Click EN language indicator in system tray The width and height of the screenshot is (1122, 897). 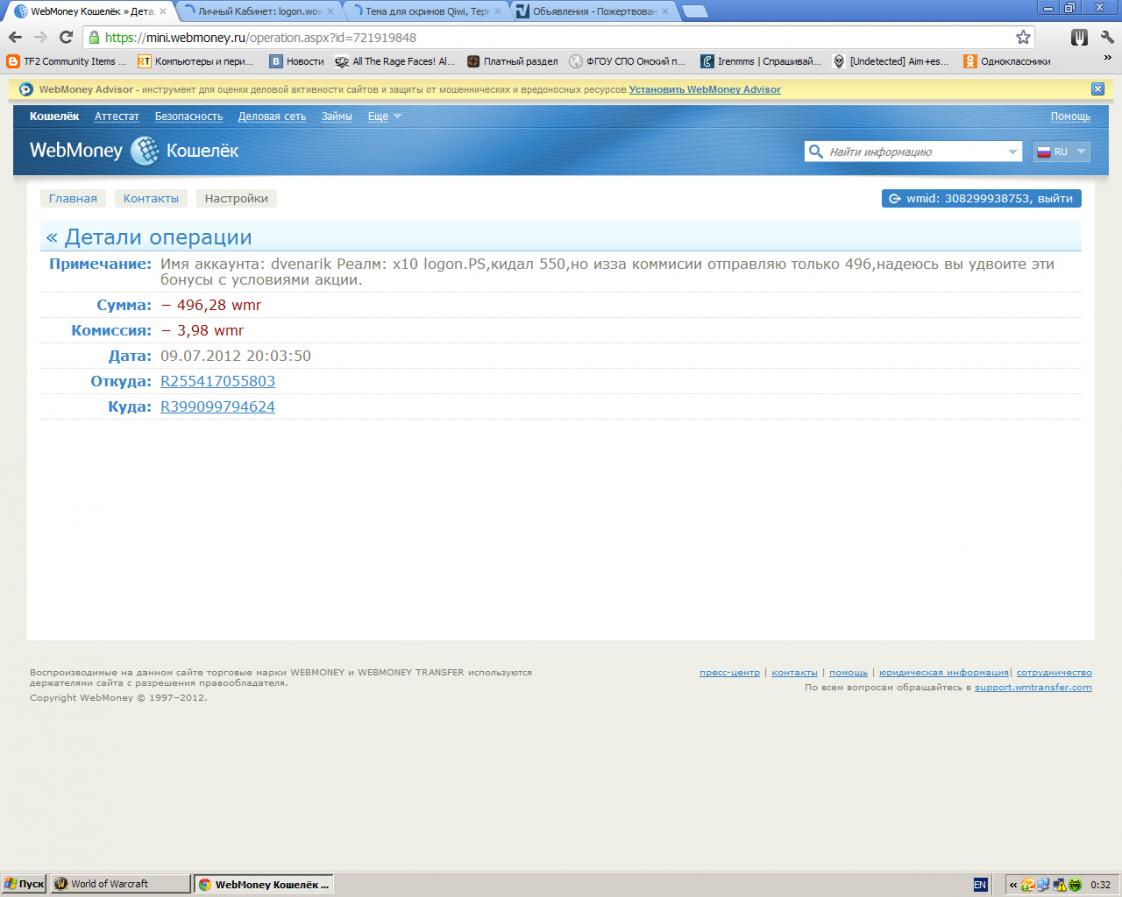pyautogui.click(x=980, y=884)
